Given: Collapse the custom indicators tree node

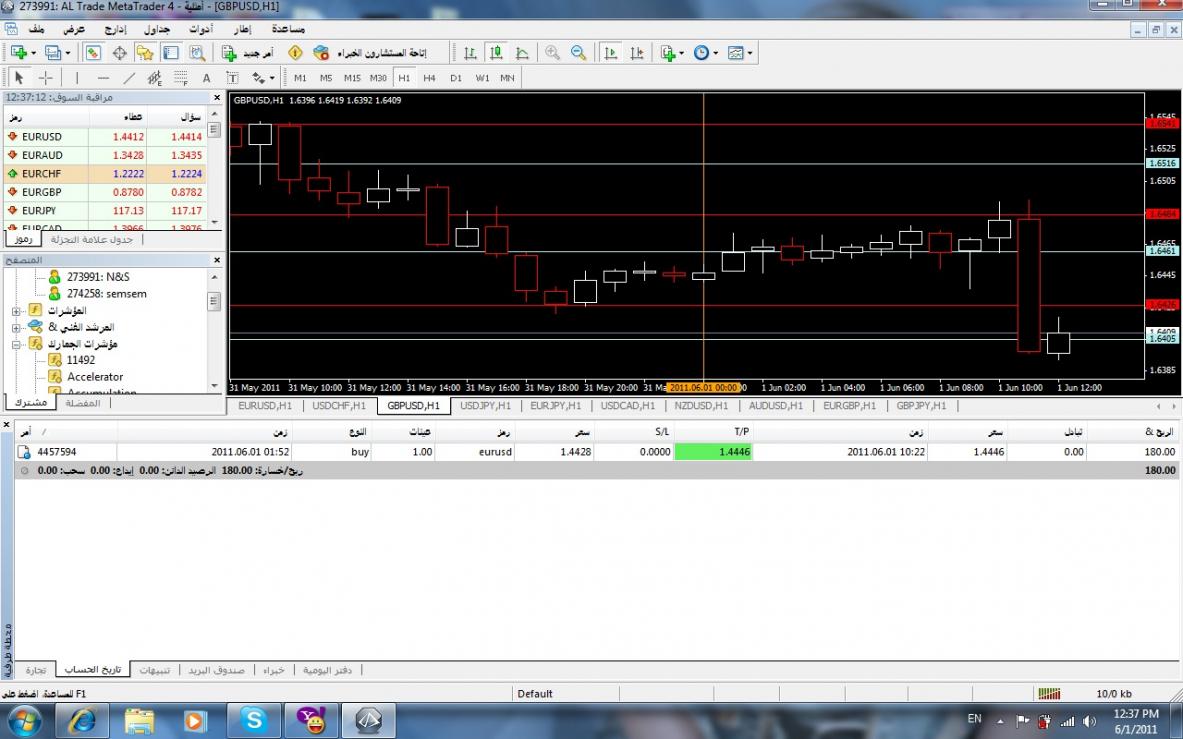Looking at the screenshot, I should pos(17,344).
